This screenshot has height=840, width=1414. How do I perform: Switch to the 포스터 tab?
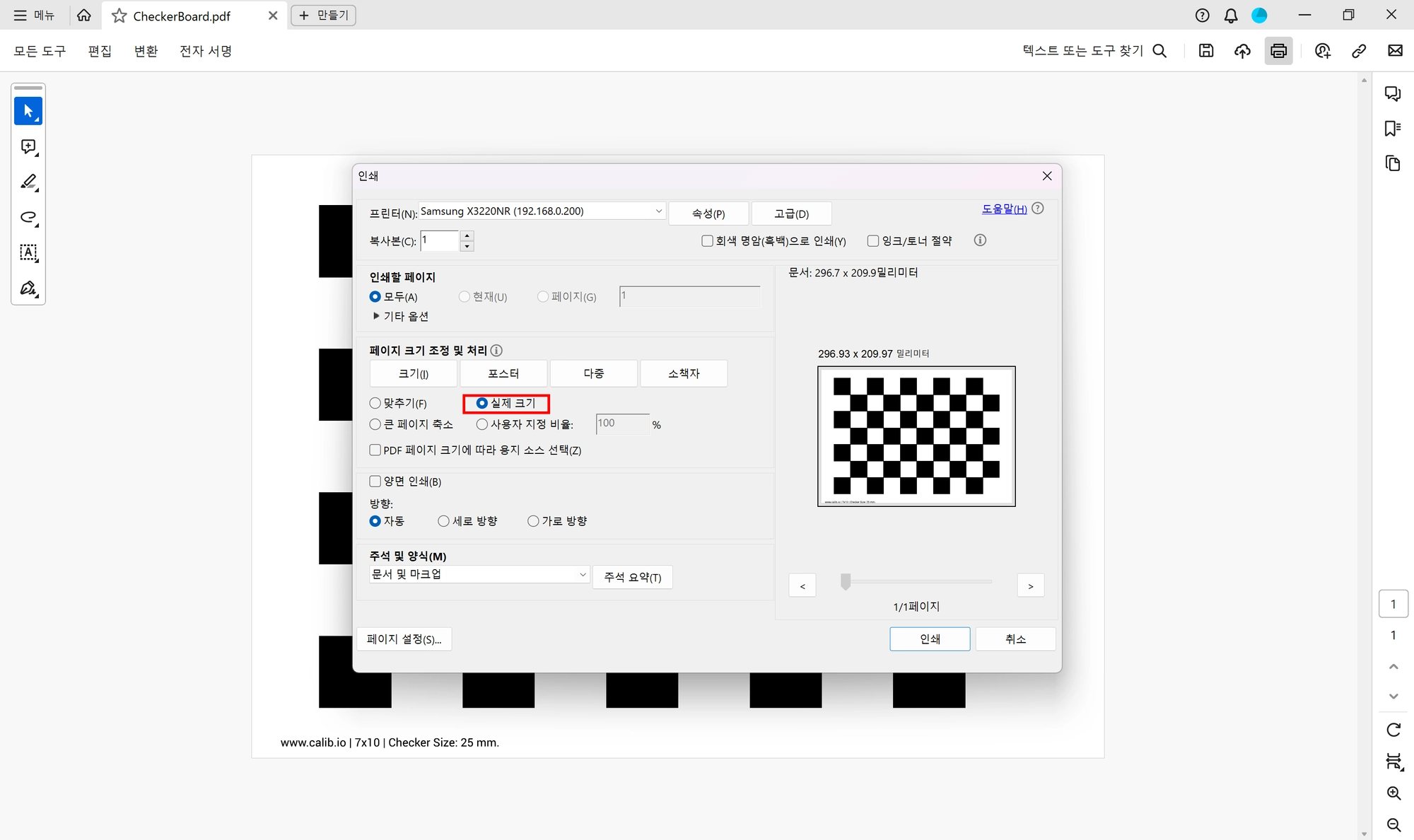point(503,373)
